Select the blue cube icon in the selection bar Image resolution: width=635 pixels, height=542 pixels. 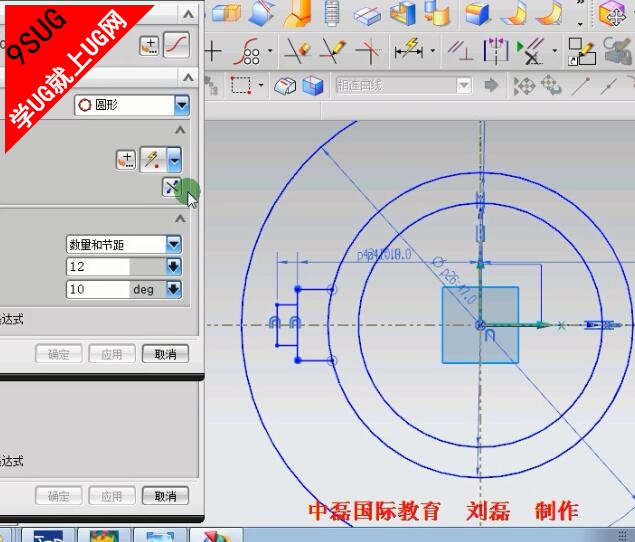[x=313, y=86]
